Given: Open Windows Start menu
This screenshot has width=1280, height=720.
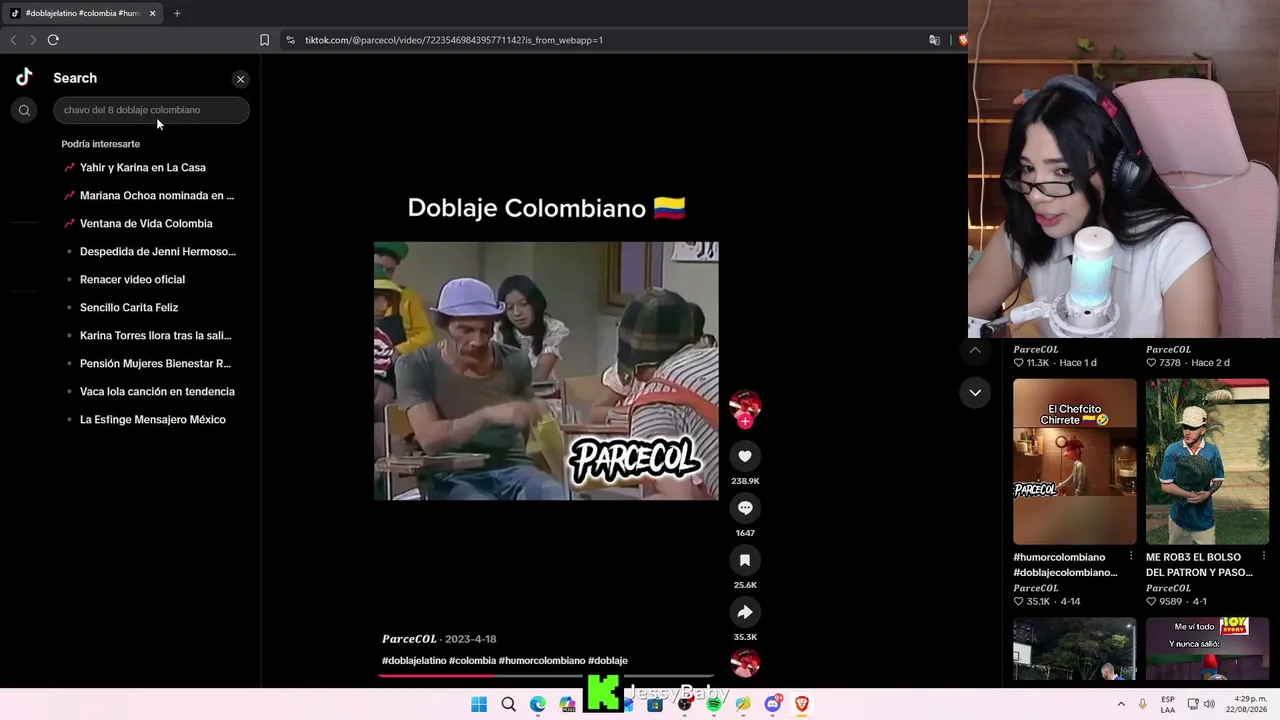Looking at the screenshot, I should coord(479,704).
